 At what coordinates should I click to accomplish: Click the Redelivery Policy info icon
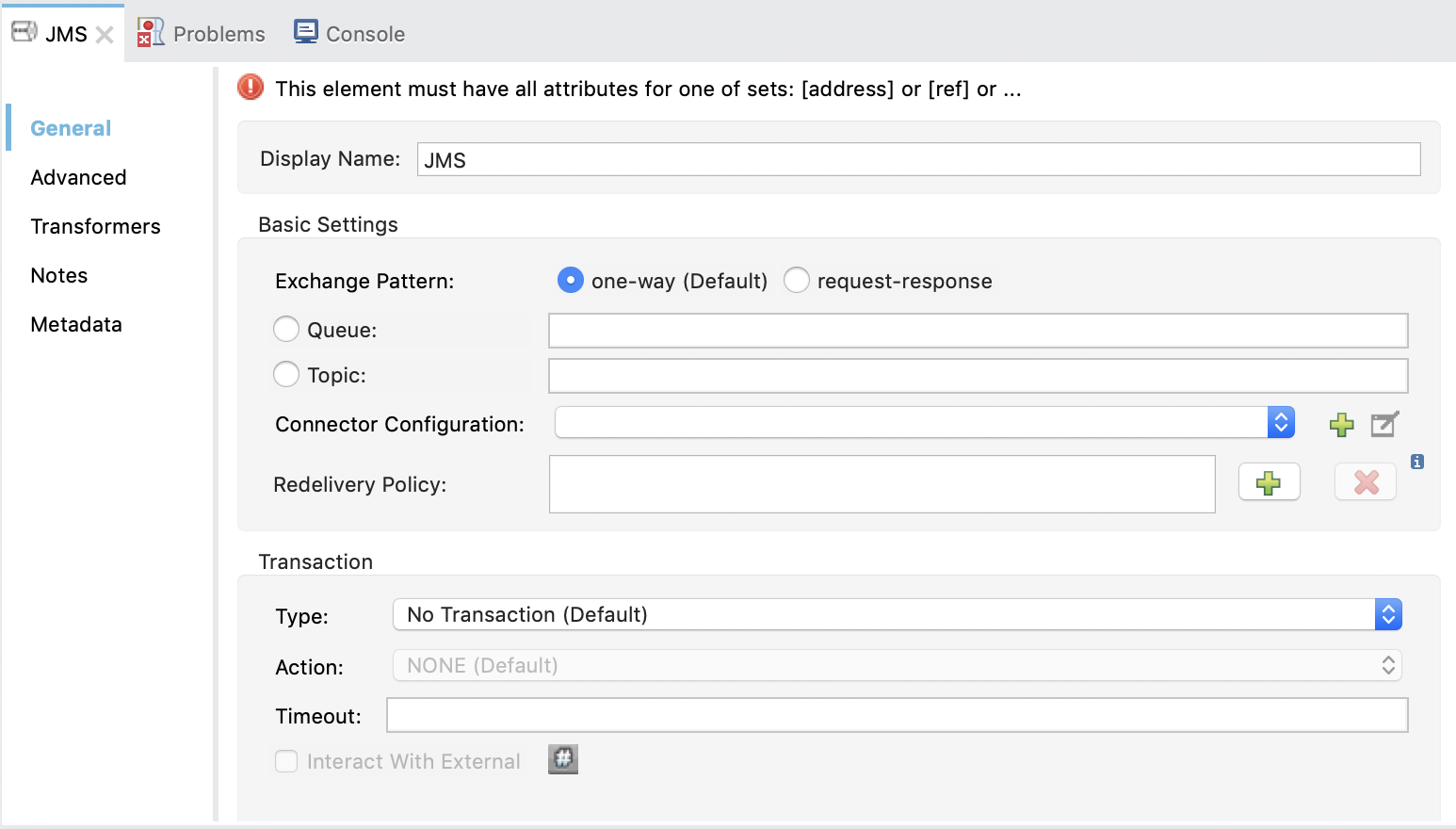click(1417, 462)
